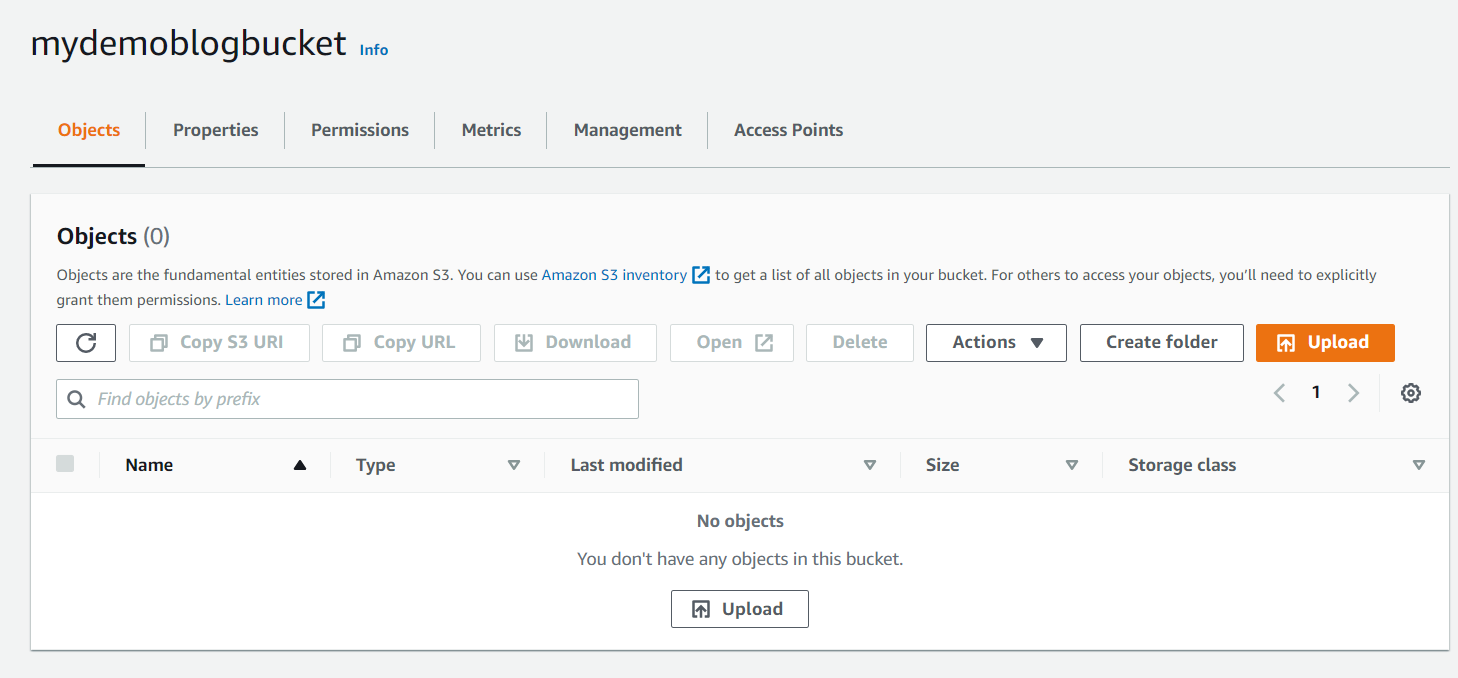Open the Actions dropdown menu
The image size is (1458, 678).
click(x=996, y=342)
